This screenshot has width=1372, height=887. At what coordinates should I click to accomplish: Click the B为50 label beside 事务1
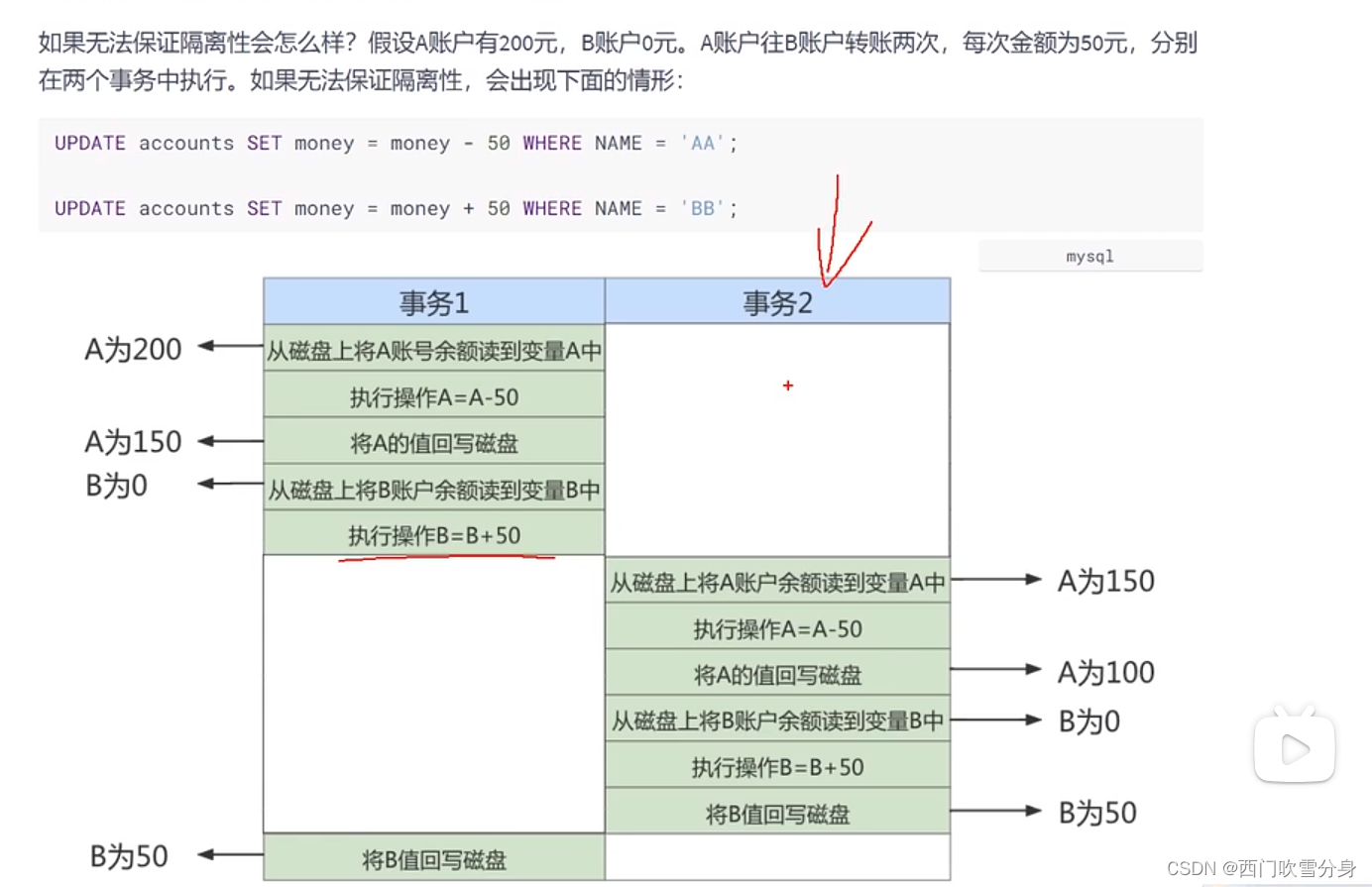coord(129,855)
